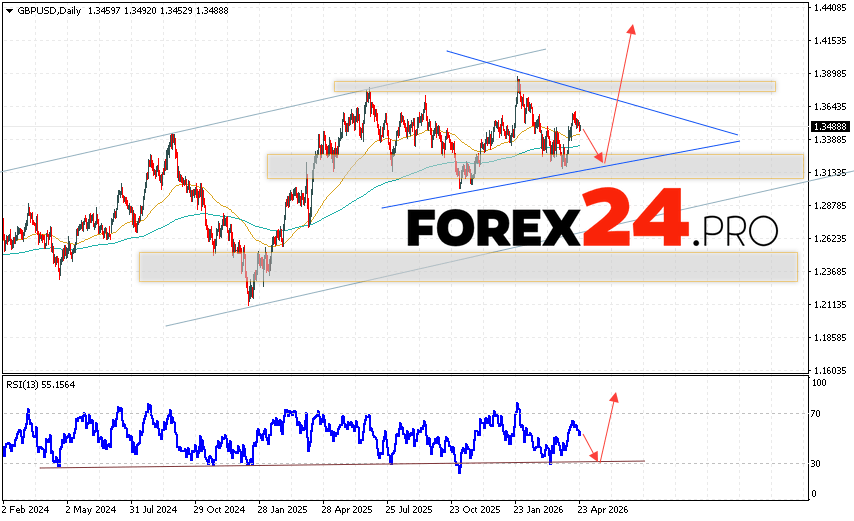Click the upward red forecast arrowhead on price chart

tap(632, 28)
